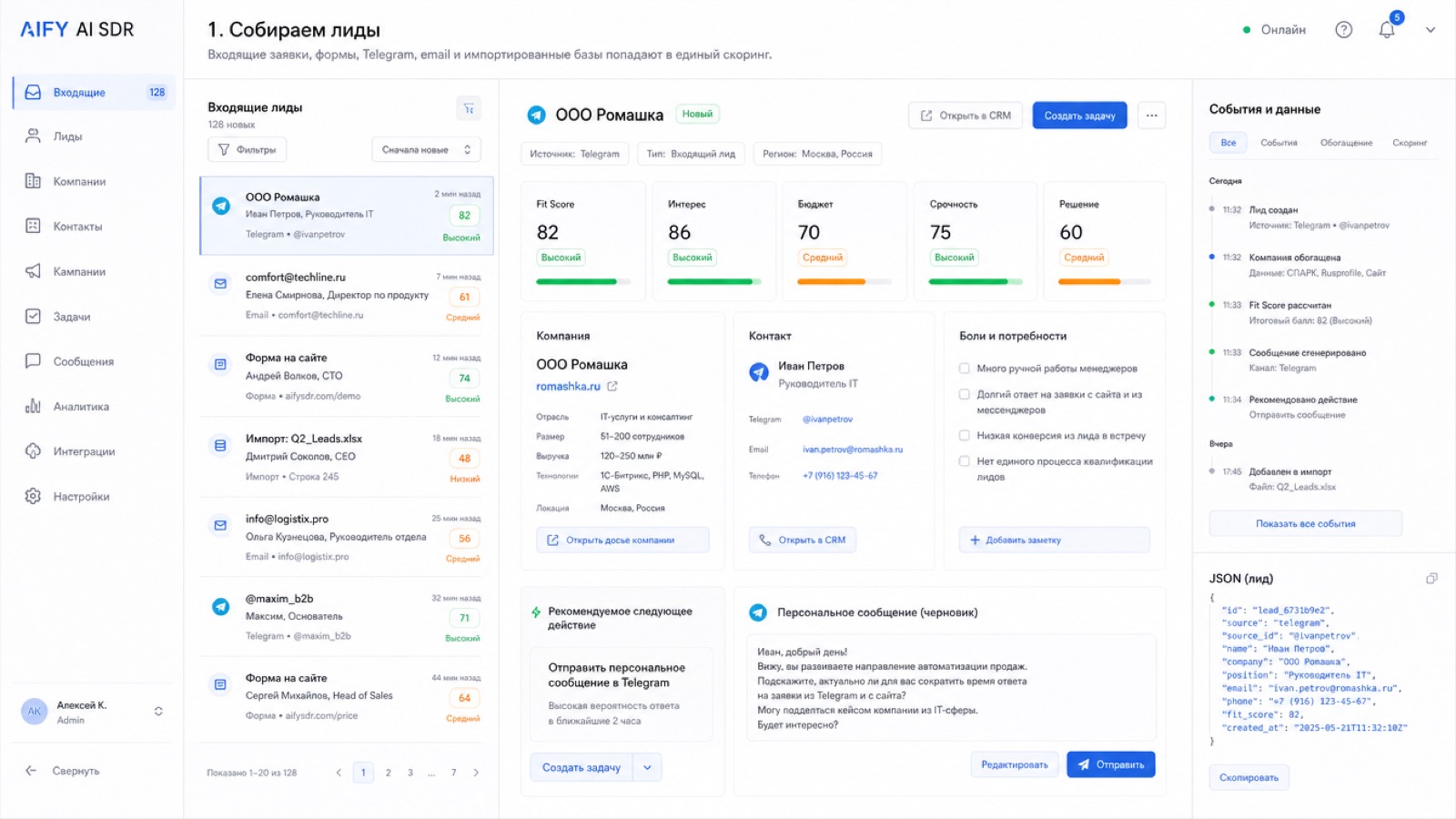Click Открыть в CRM in Контакт card
This screenshot has width=1456, height=819.
(x=802, y=541)
